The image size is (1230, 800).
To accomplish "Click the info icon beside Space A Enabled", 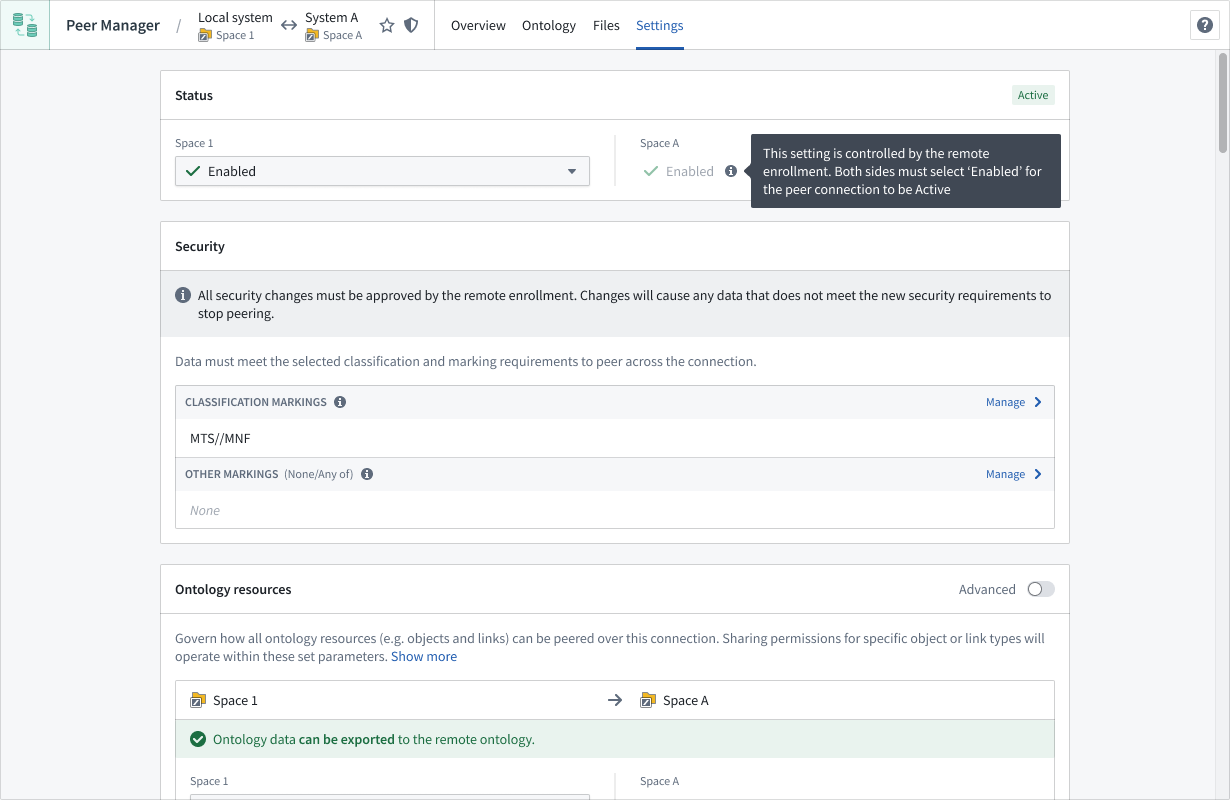I will click(x=731, y=171).
